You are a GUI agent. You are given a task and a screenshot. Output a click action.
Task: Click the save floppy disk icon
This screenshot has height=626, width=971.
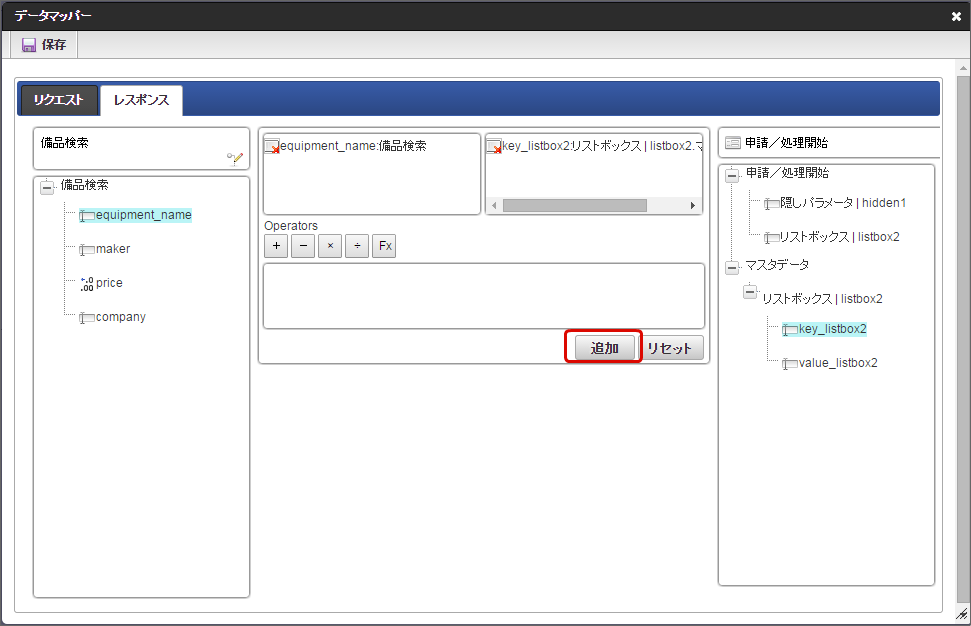pyautogui.click(x=28, y=45)
